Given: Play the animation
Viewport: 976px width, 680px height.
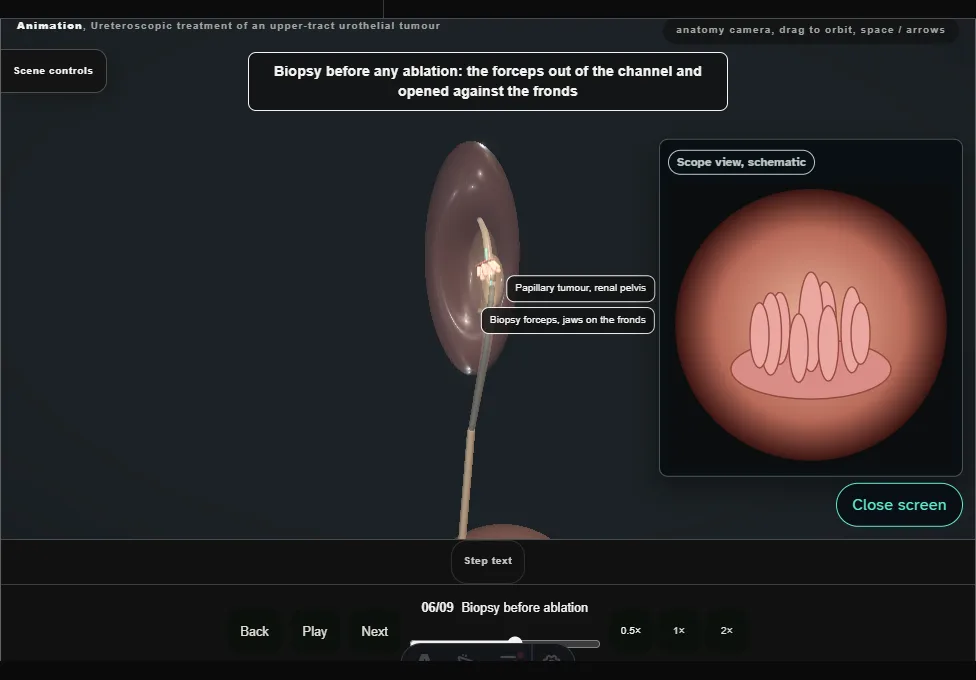Looking at the screenshot, I should click(x=315, y=631).
